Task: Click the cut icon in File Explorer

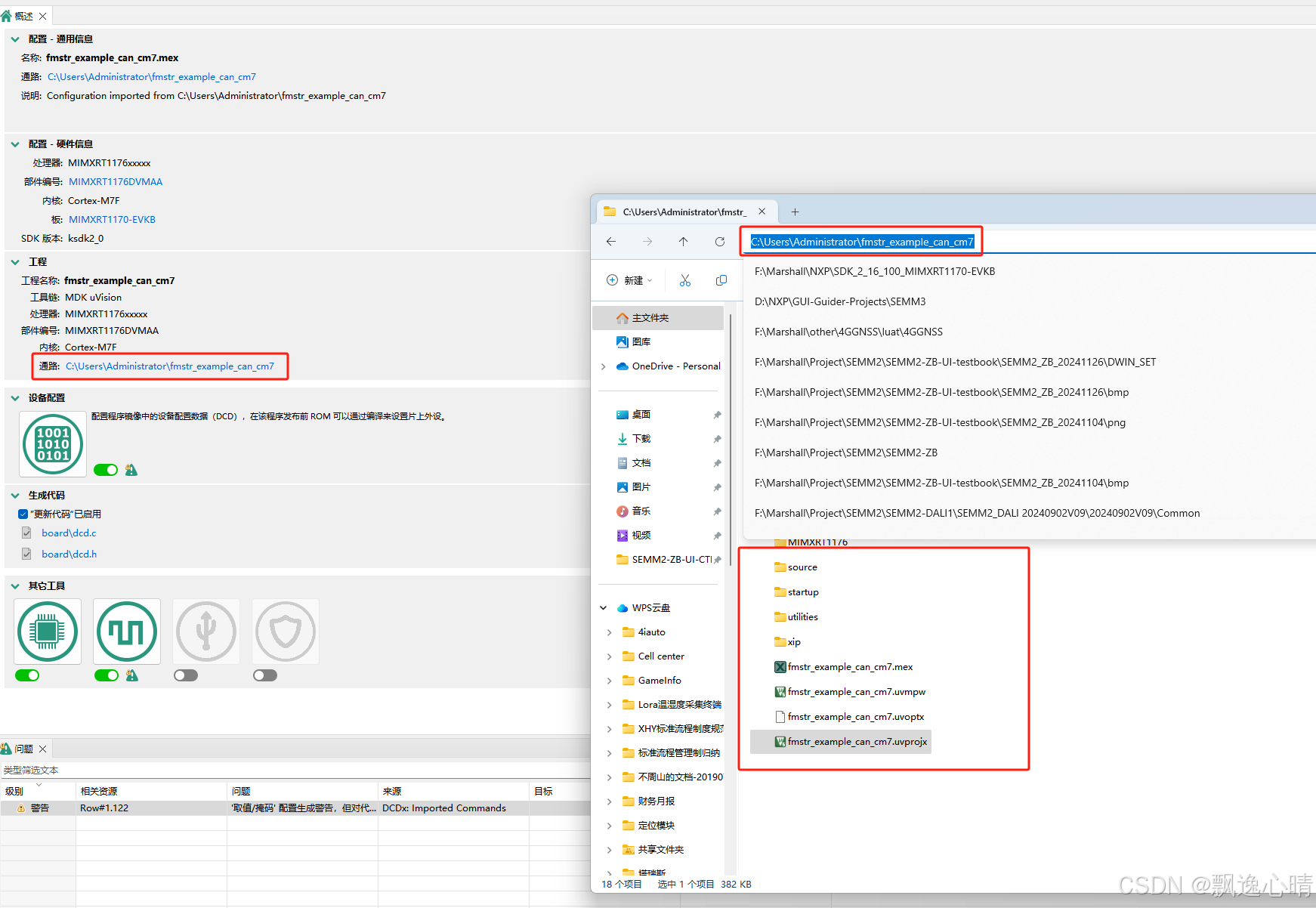Action: pyautogui.click(x=684, y=280)
